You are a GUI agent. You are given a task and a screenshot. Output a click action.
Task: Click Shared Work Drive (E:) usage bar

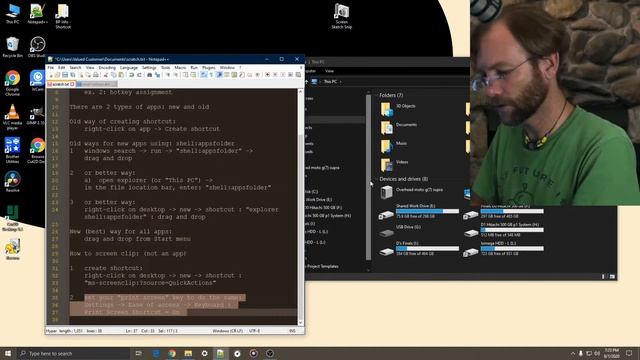(427, 211)
